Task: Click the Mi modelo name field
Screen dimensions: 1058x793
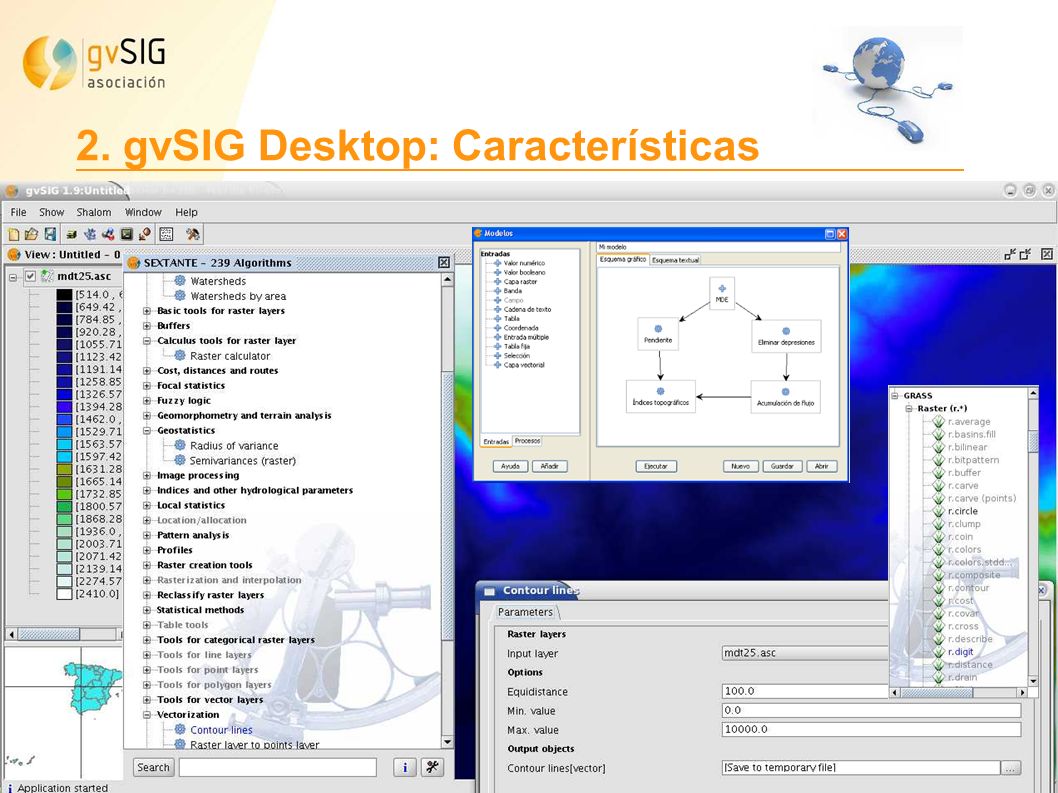Action: pyautogui.click(x=719, y=247)
